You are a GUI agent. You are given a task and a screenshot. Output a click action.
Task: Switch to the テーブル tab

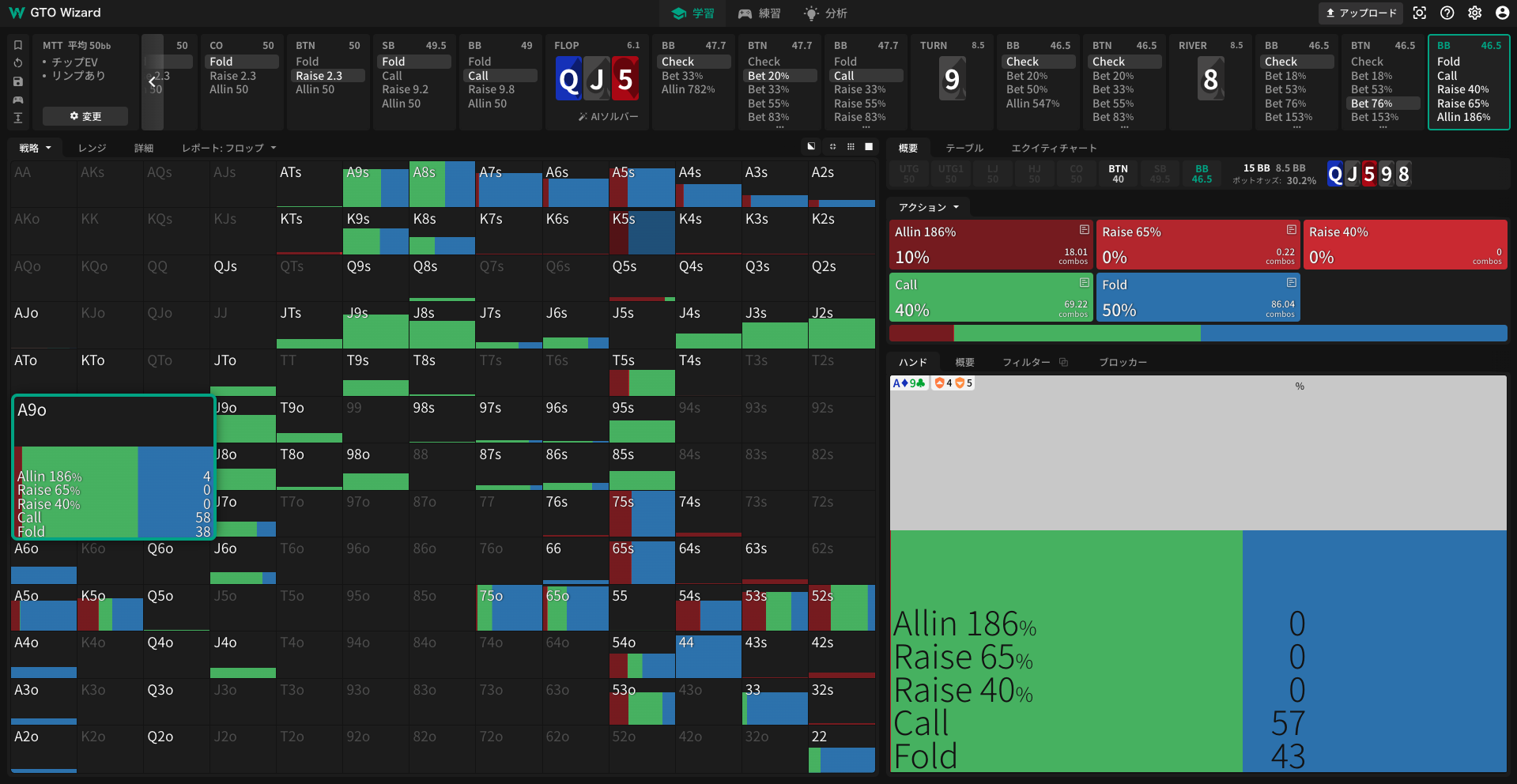[x=964, y=148]
